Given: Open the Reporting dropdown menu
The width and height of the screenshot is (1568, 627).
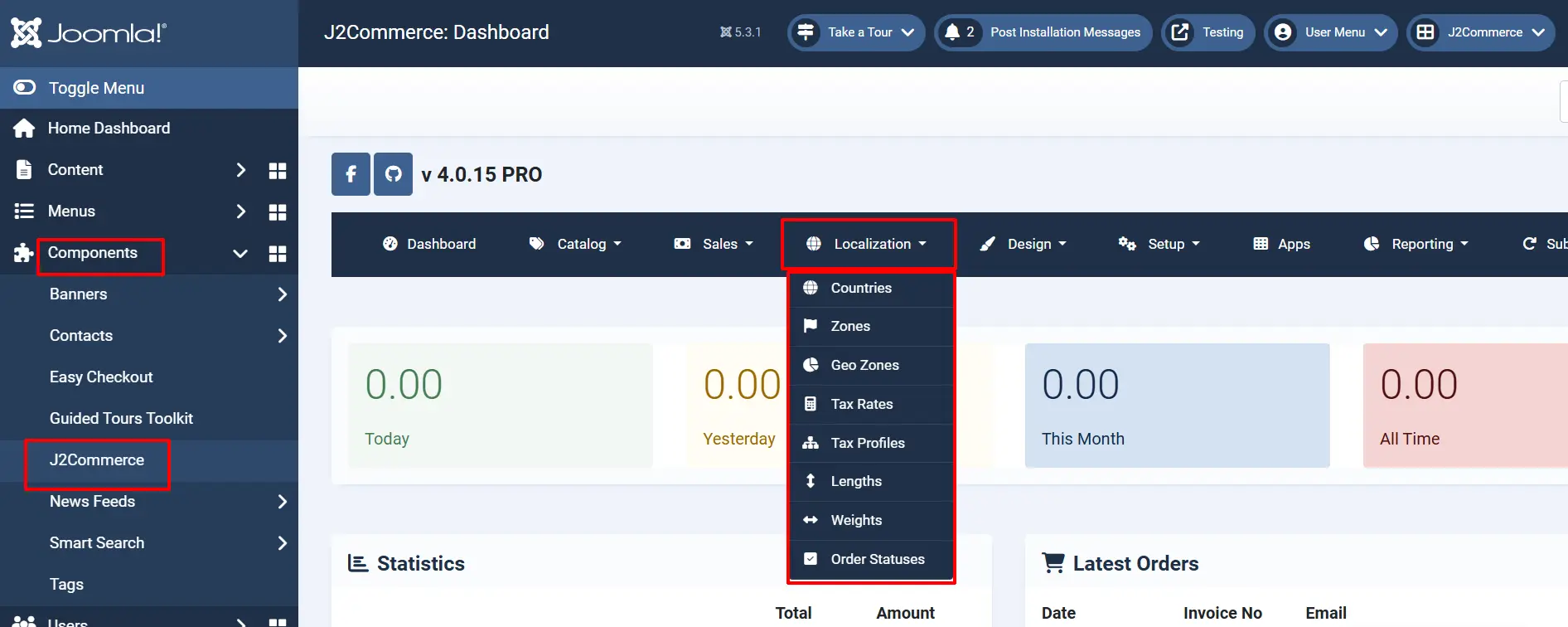Looking at the screenshot, I should coord(1416,244).
